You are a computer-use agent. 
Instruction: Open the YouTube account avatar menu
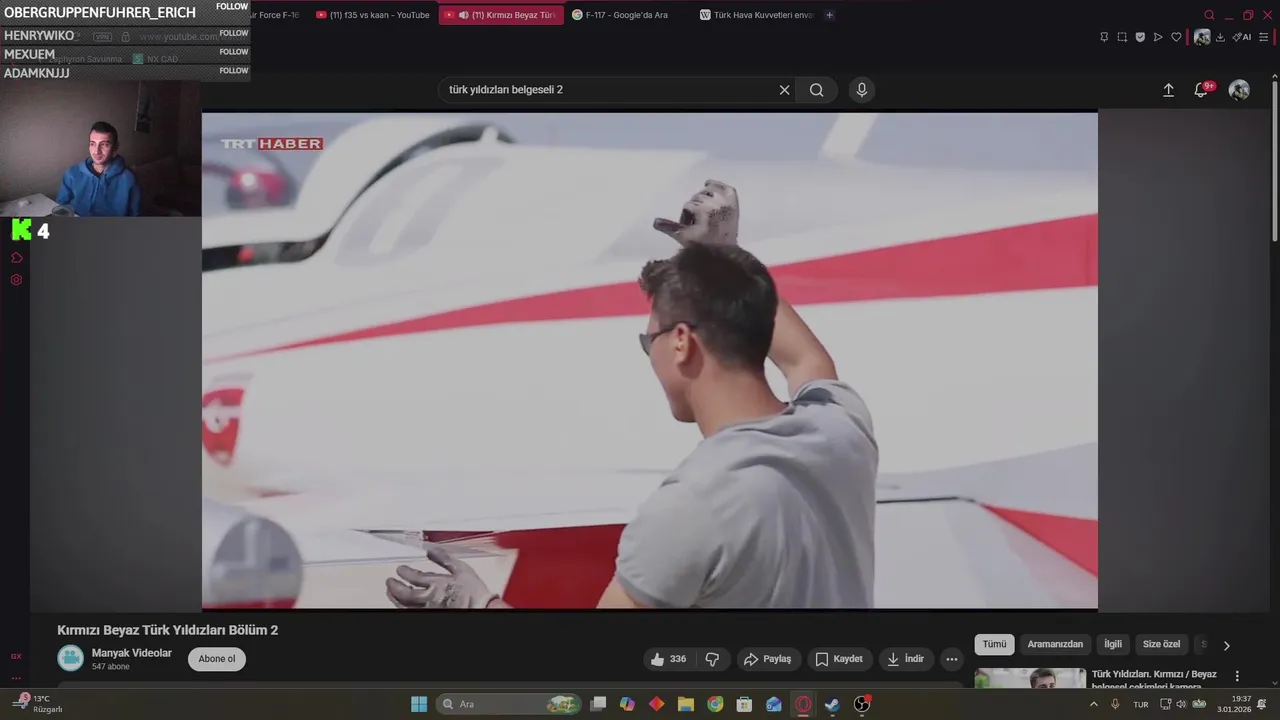1239,90
